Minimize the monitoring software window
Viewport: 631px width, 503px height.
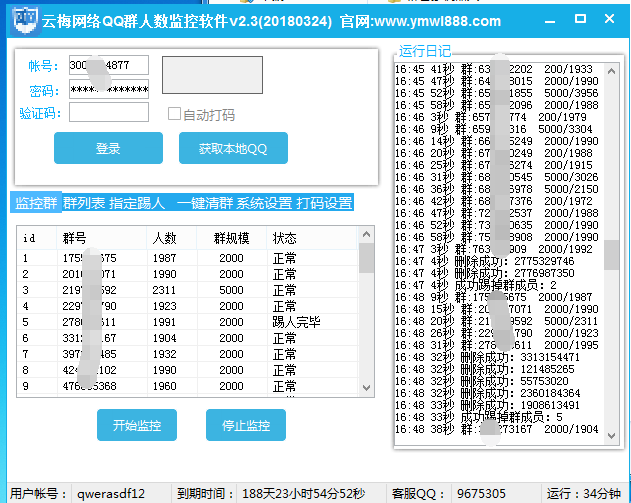[x=550, y=20]
